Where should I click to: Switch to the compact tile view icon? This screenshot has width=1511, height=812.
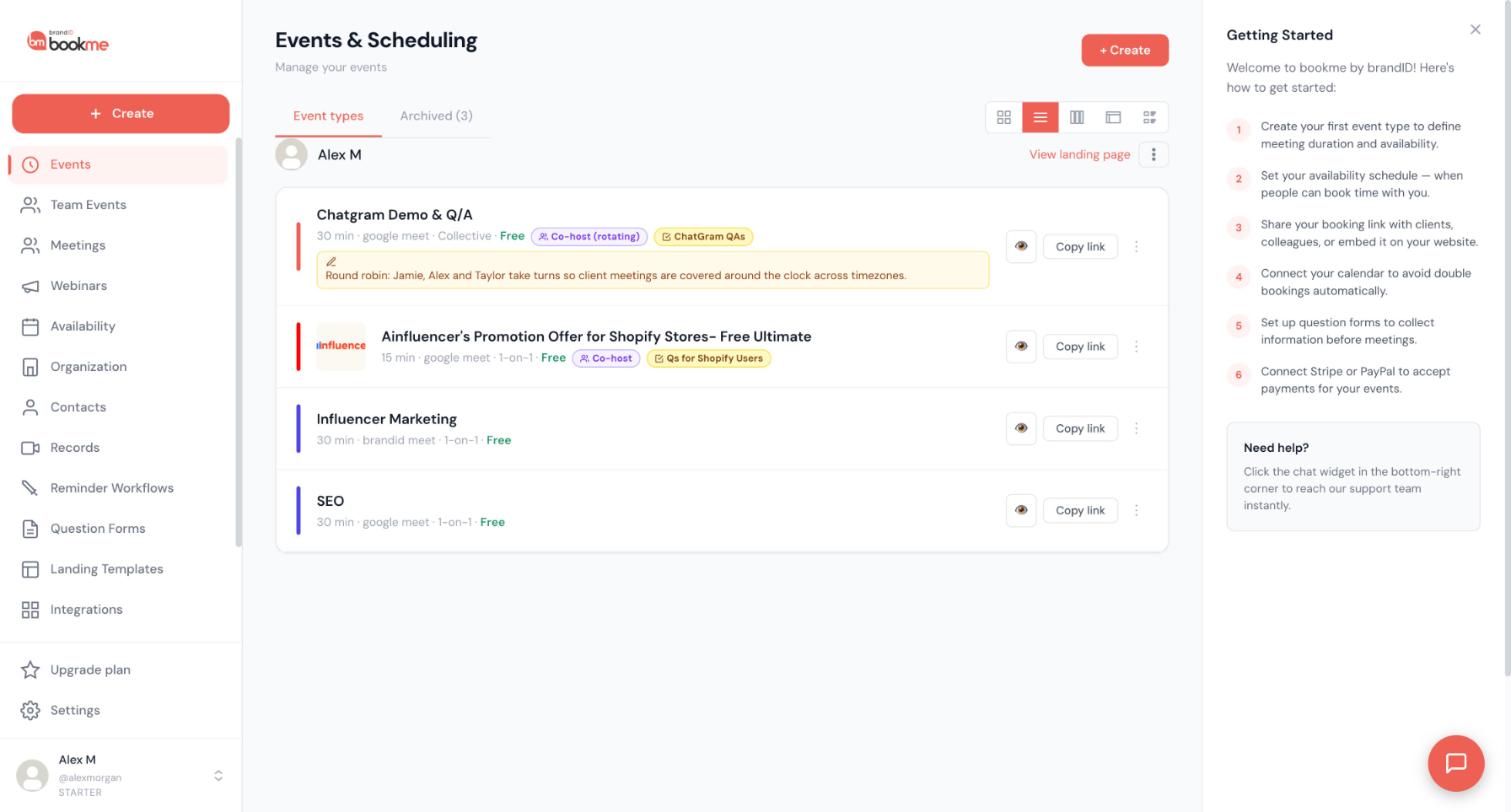point(1149,117)
